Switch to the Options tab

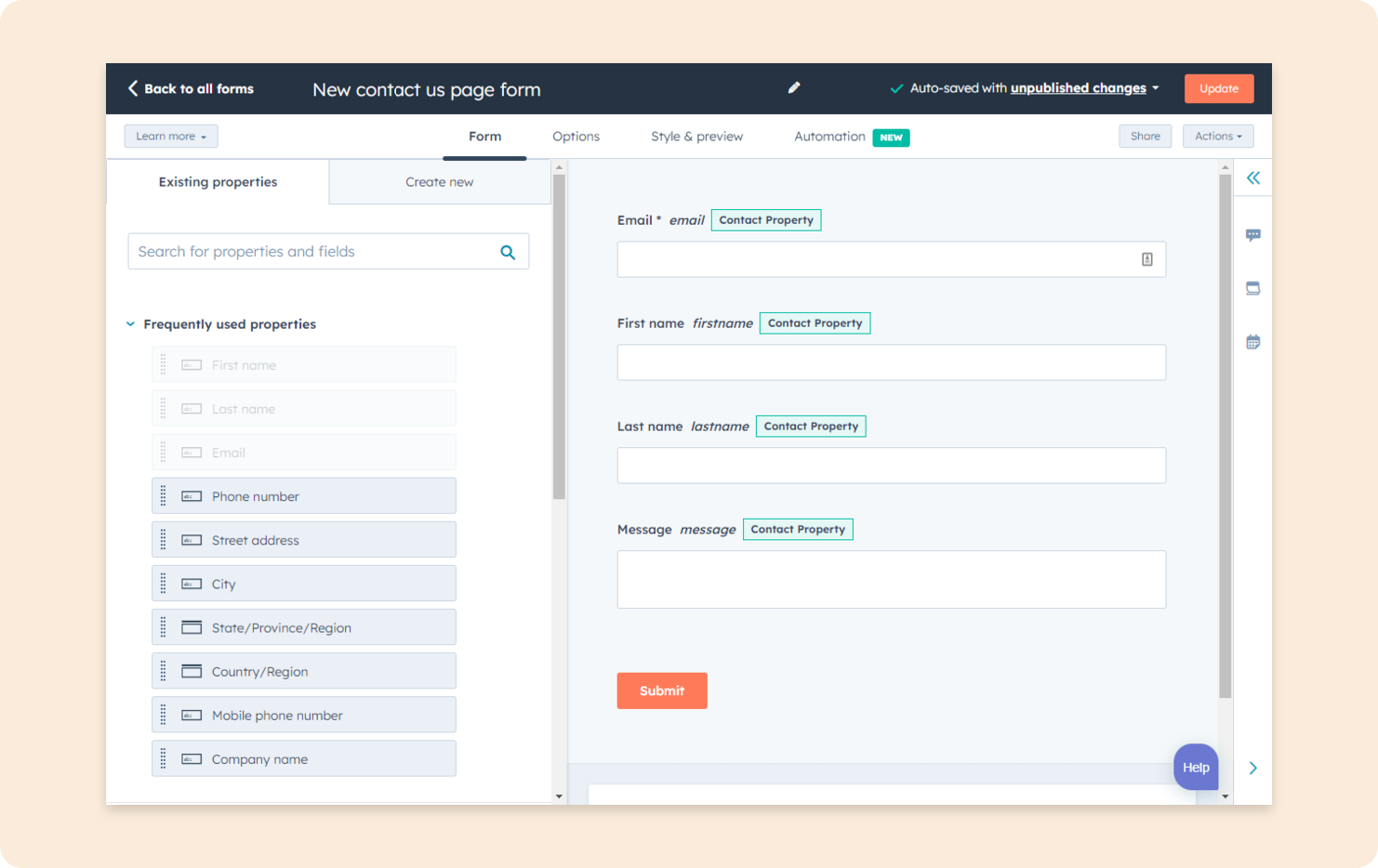576,137
